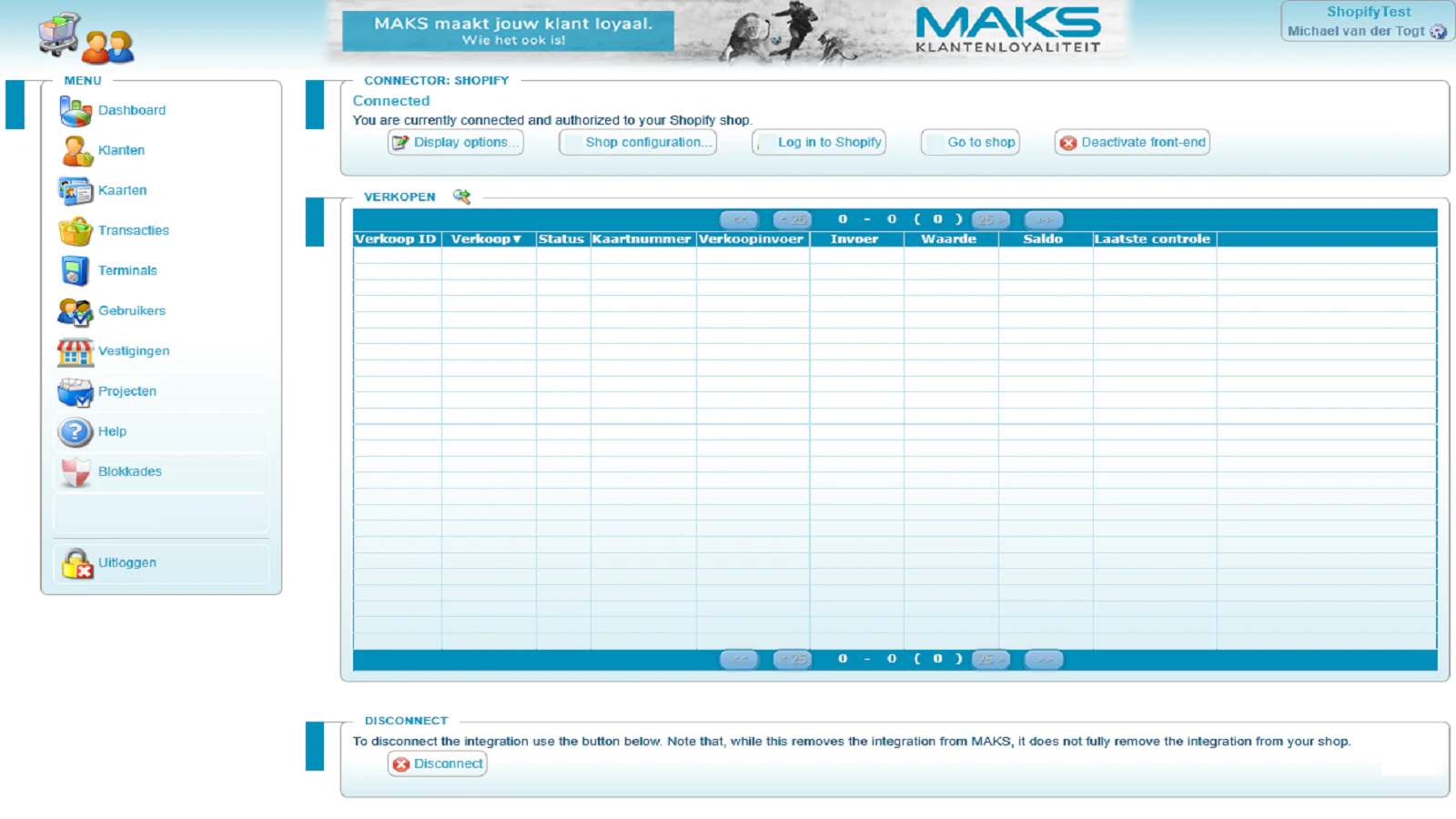Image resolution: width=1456 pixels, height=819 pixels.
Task: Click the Projecten icon
Action: coord(76,391)
